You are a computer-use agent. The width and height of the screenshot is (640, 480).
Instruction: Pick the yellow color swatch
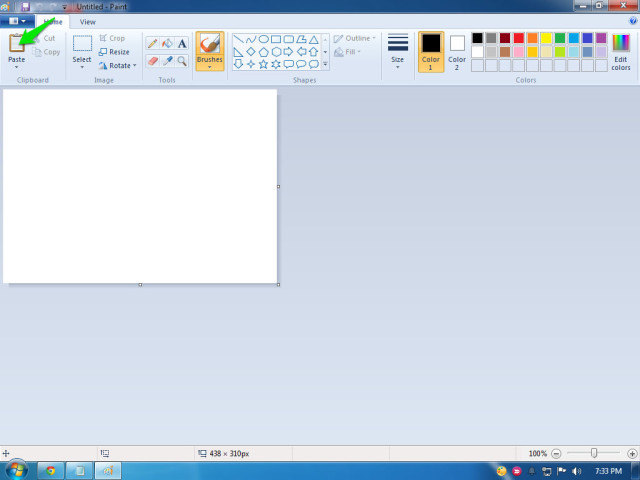coord(546,38)
